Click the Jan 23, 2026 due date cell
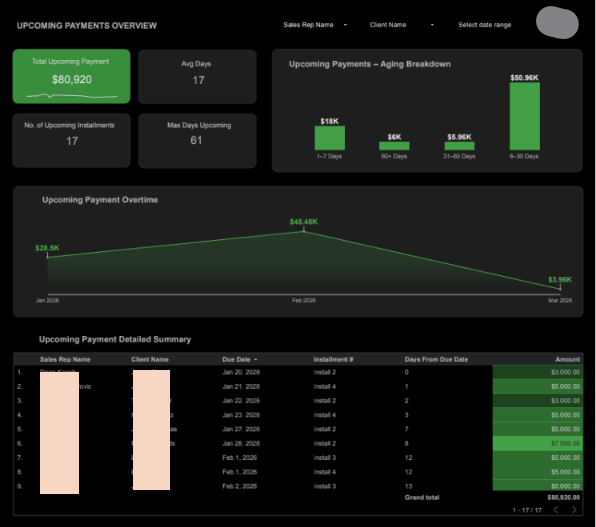 click(241, 415)
